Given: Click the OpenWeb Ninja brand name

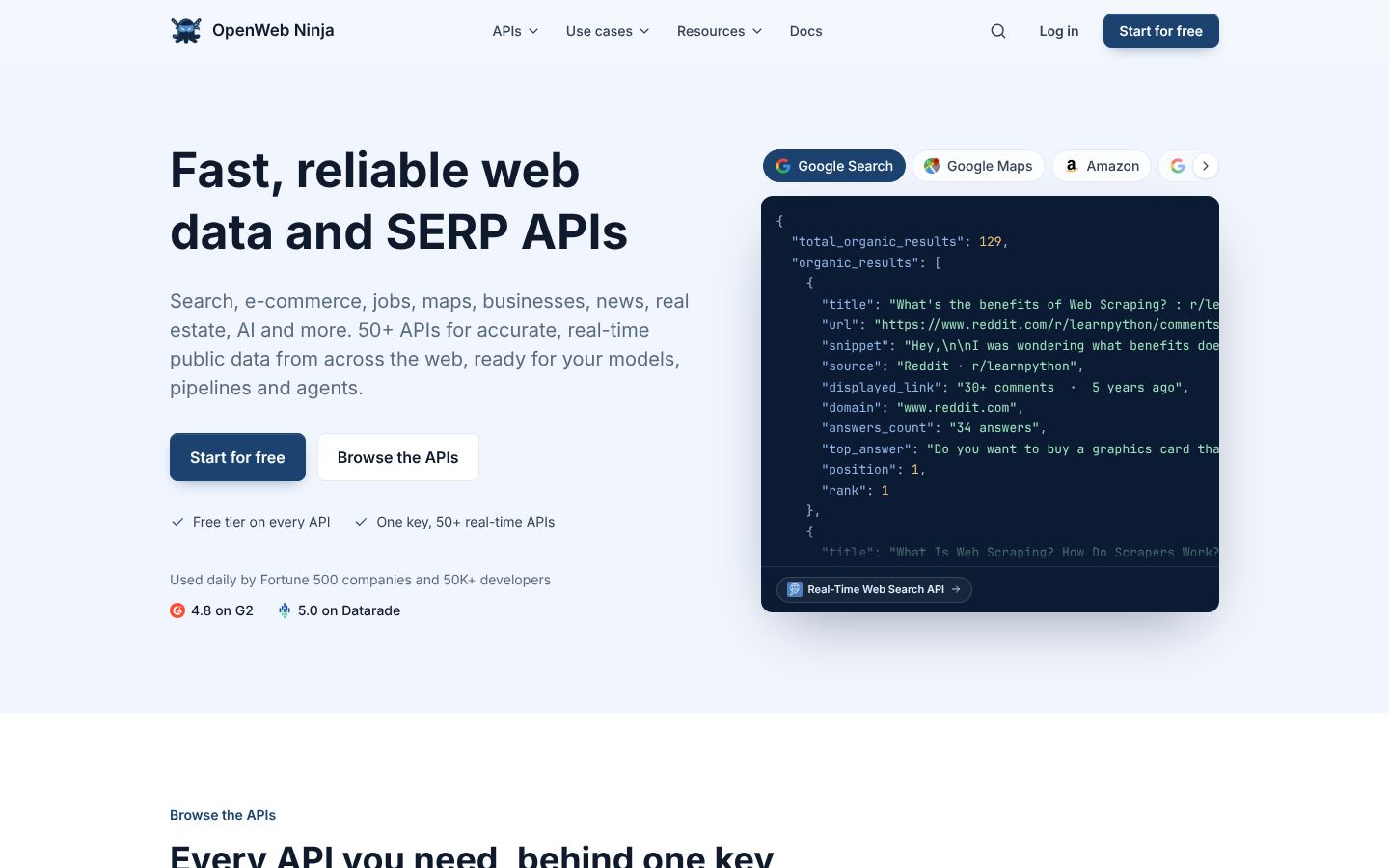Looking at the screenshot, I should pyautogui.click(x=273, y=30).
